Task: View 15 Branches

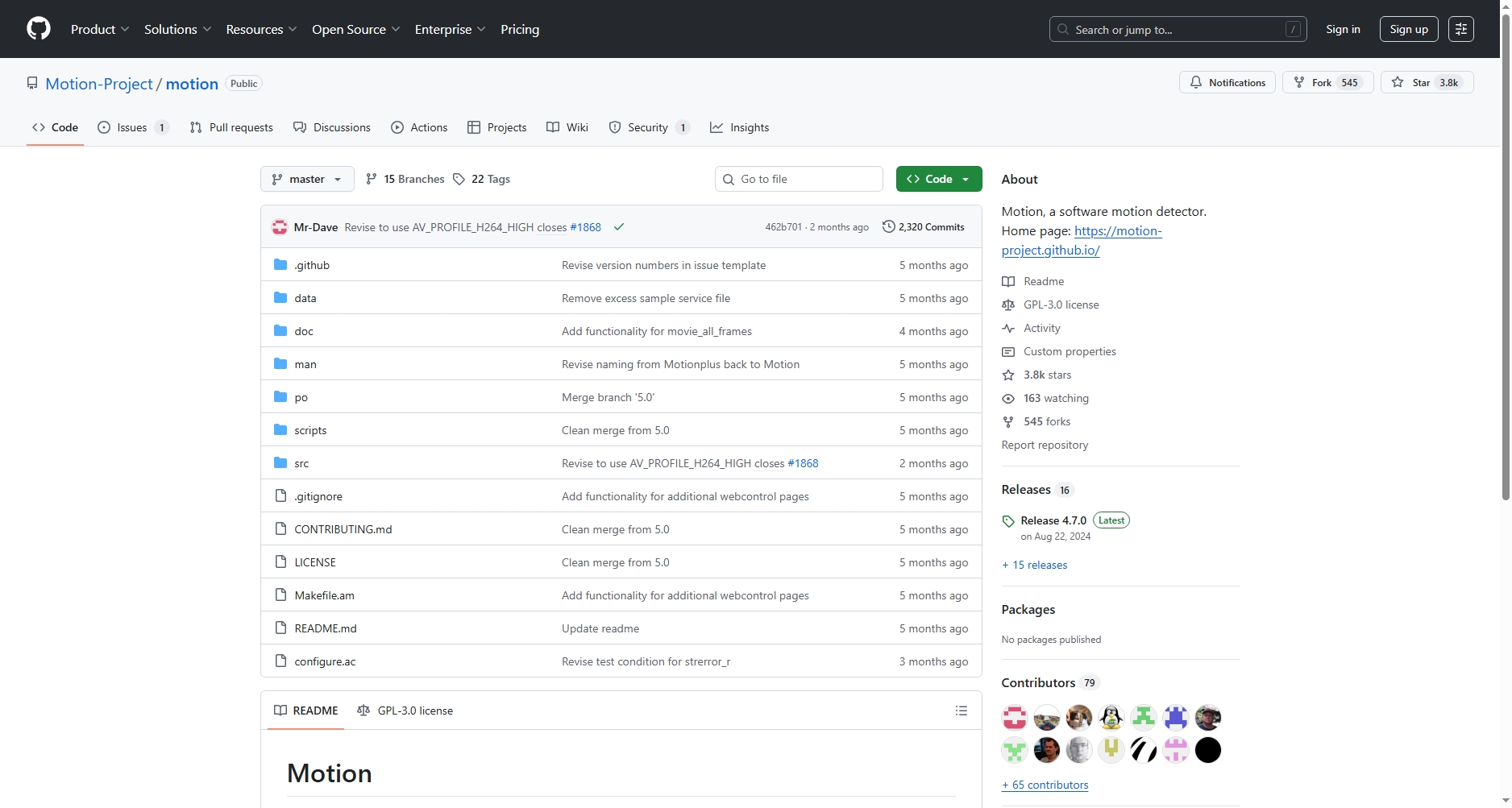Action: coord(405,179)
